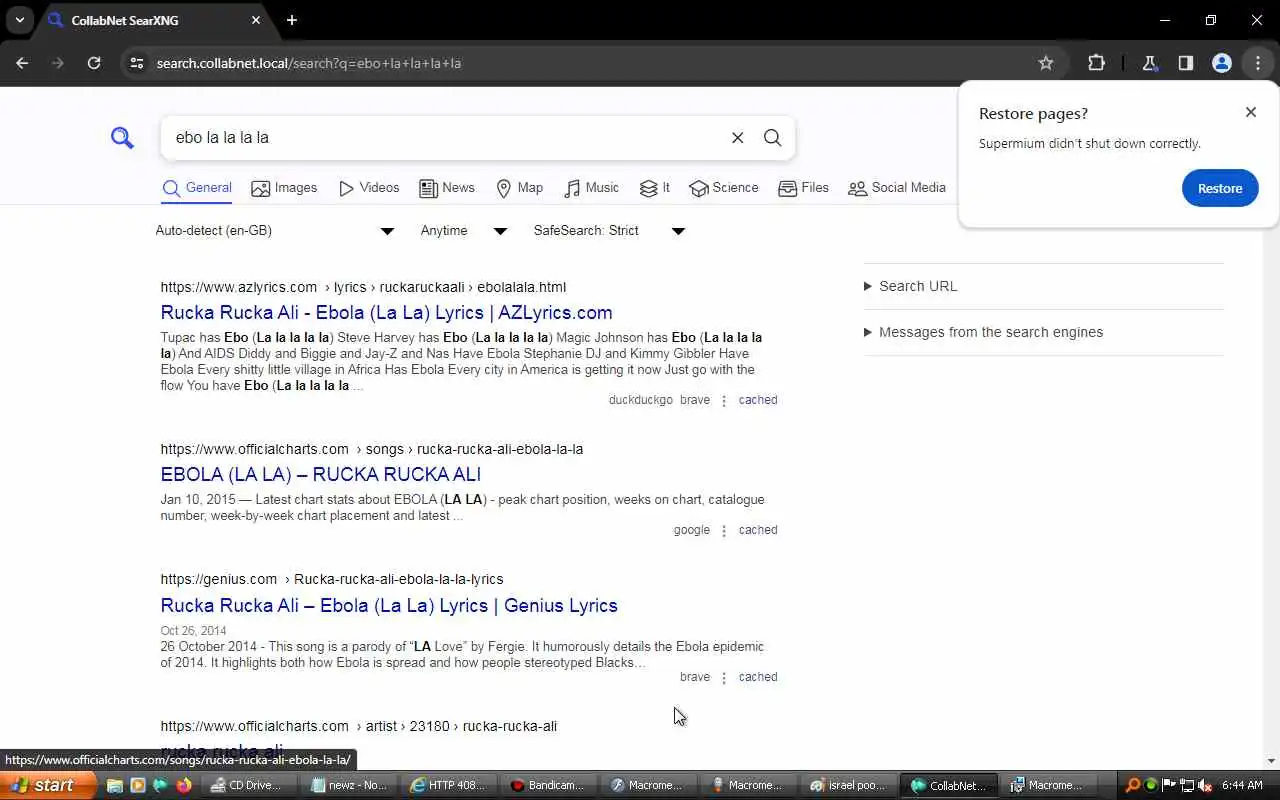Click the browser address bar URL
Screen dimensions: 1280x800
click(309, 63)
